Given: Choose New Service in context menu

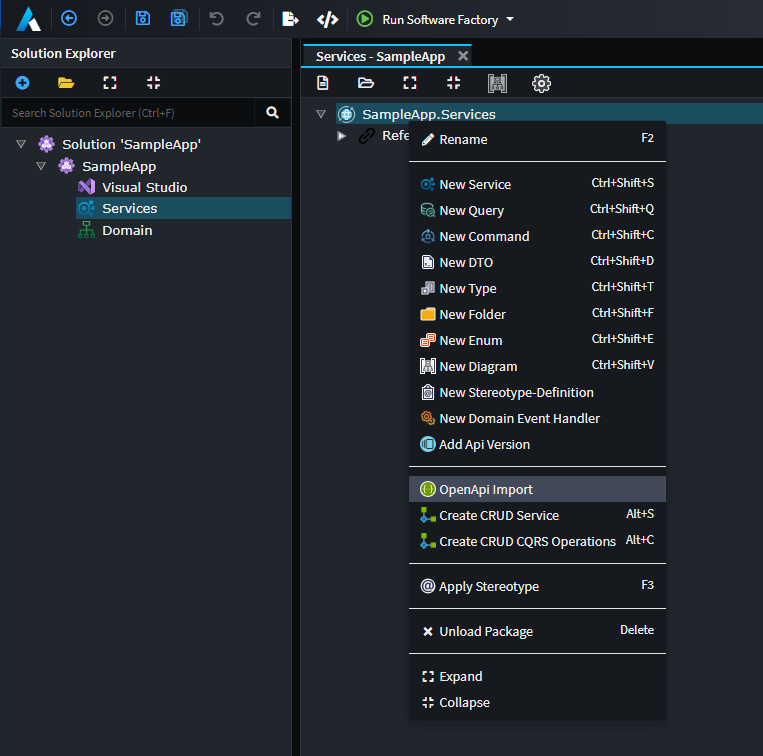Looking at the screenshot, I should (x=475, y=184).
